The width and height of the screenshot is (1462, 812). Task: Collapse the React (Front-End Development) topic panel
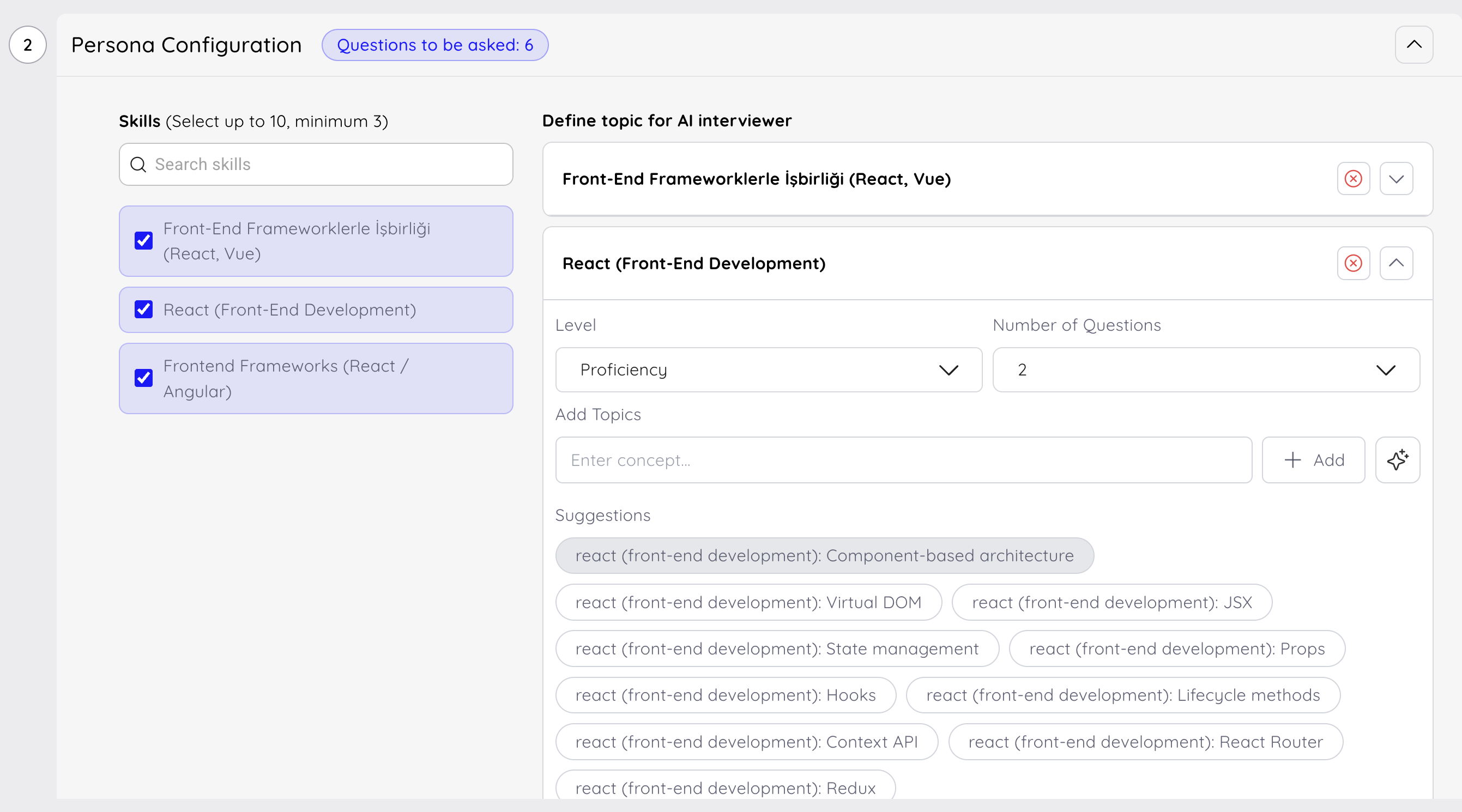(1396, 263)
